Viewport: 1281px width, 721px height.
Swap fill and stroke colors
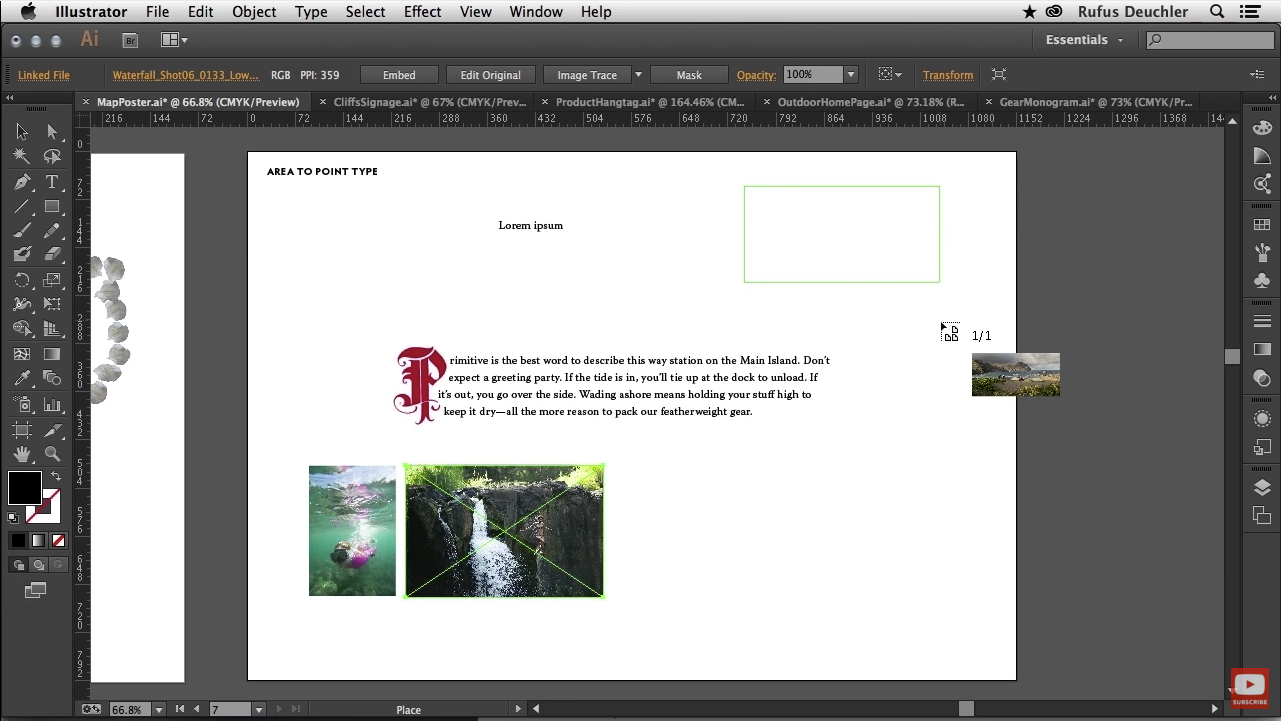click(x=56, y=477)
